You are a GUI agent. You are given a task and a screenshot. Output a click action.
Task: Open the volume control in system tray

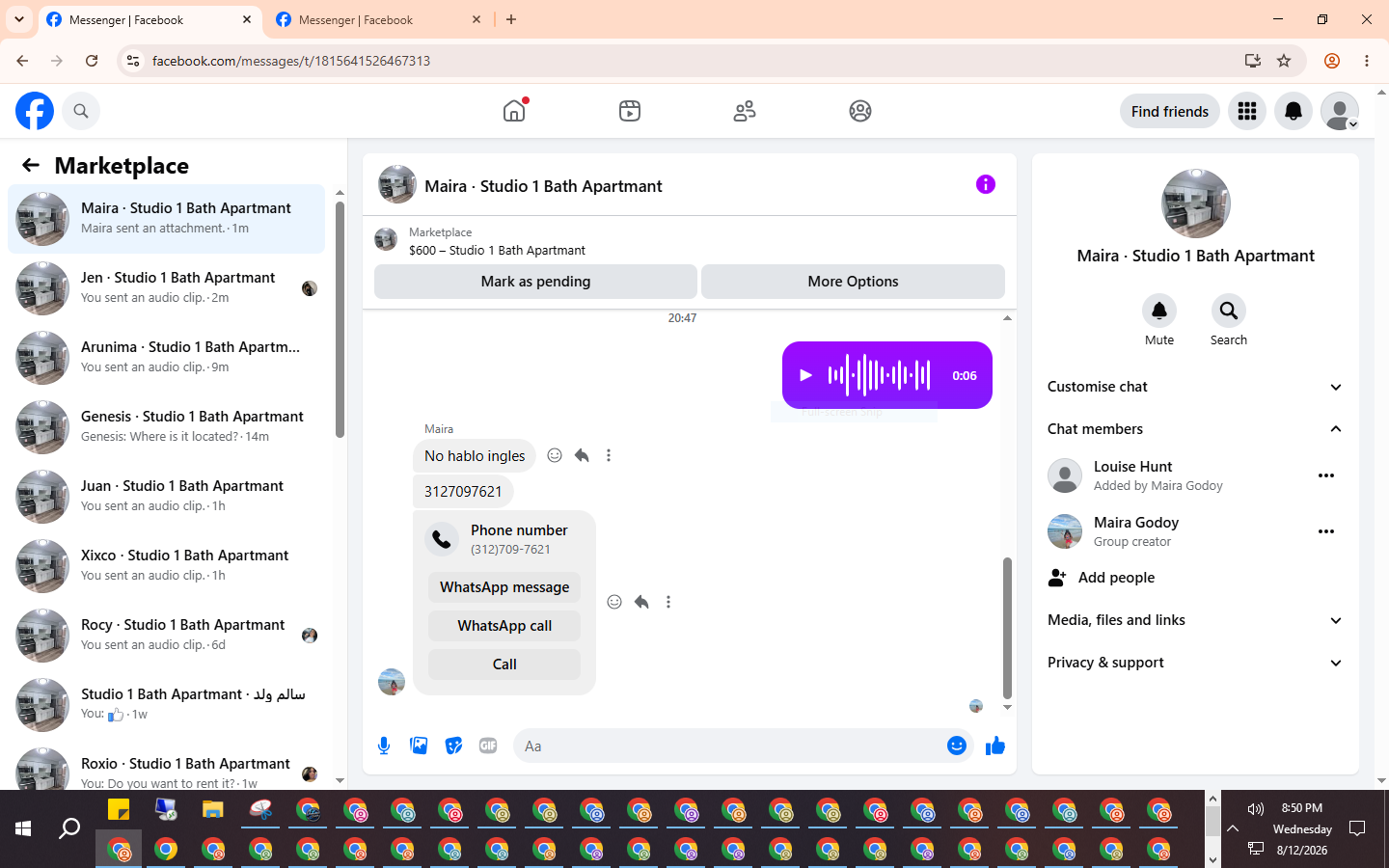tap(1255, 809)
